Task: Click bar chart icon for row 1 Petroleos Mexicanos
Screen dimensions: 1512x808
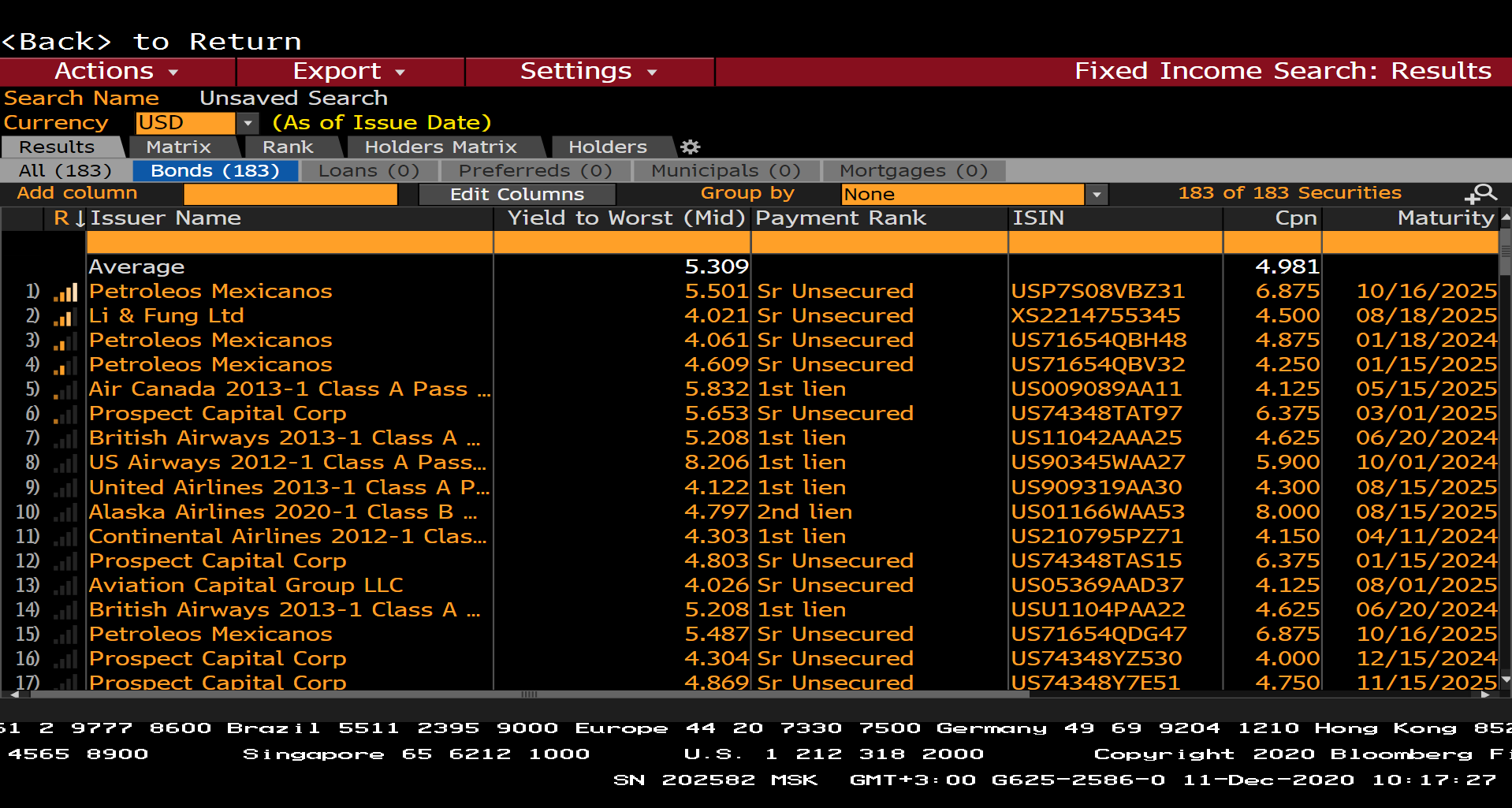Action: [65, 292]
